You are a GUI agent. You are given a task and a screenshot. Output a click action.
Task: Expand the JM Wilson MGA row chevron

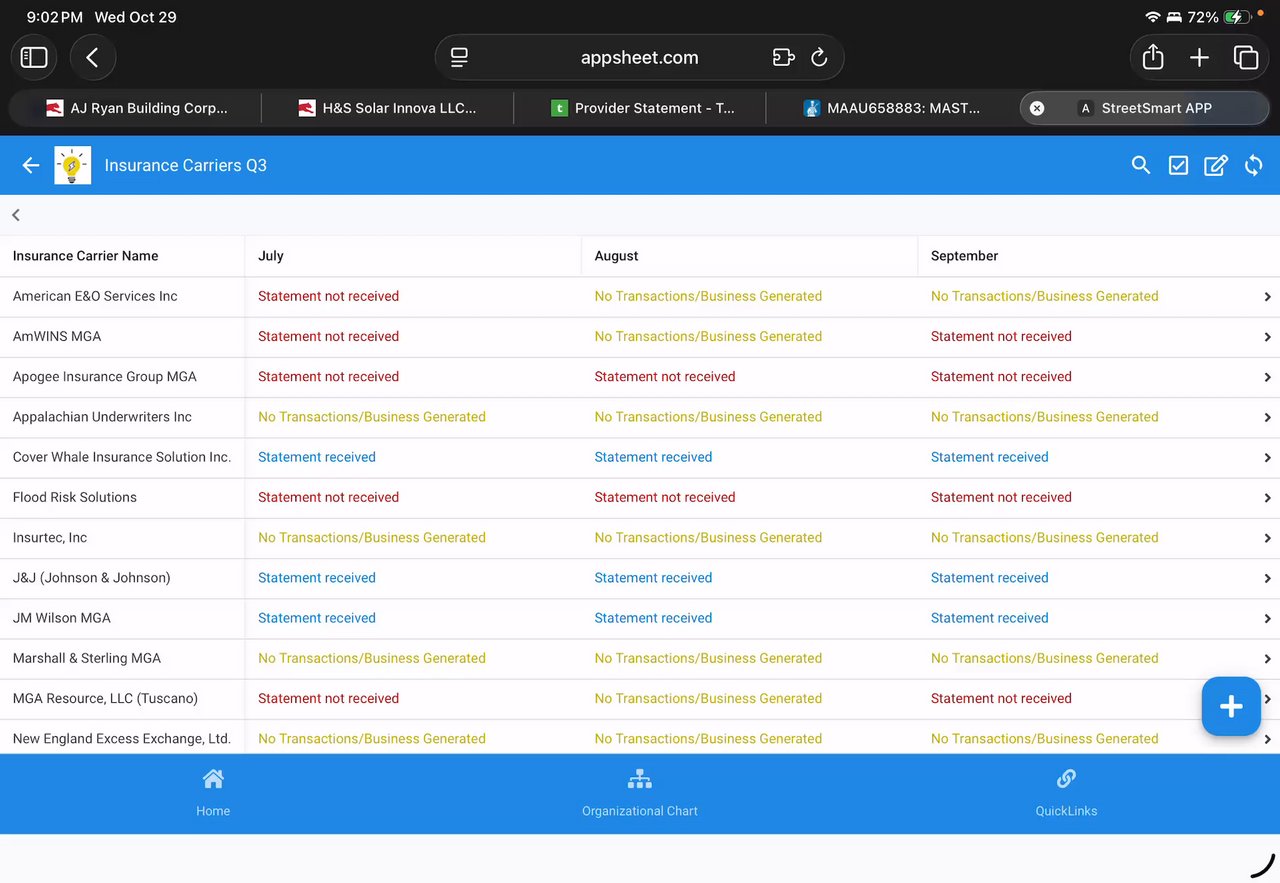[x=1268, y=619]
